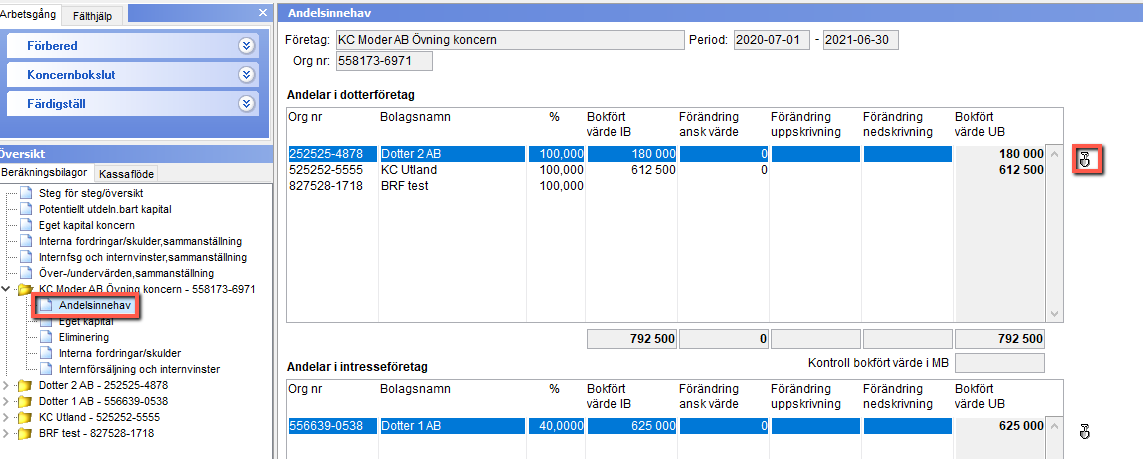1143x459 pixels.
Task: Select the KC Utland row in dotterföretag
Action: click(666, 170)
